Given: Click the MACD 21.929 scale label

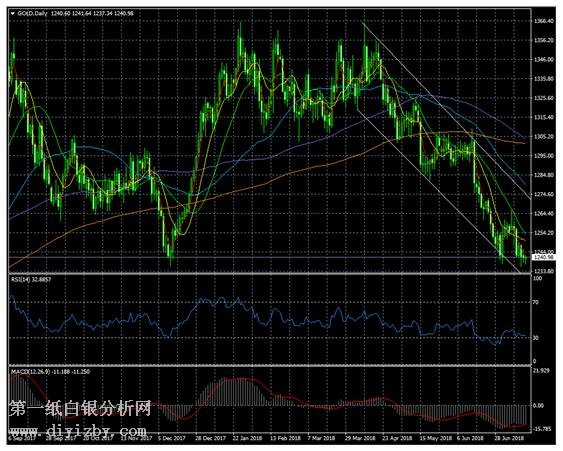Looking at the screenshot, I should [x=541, y=371].
